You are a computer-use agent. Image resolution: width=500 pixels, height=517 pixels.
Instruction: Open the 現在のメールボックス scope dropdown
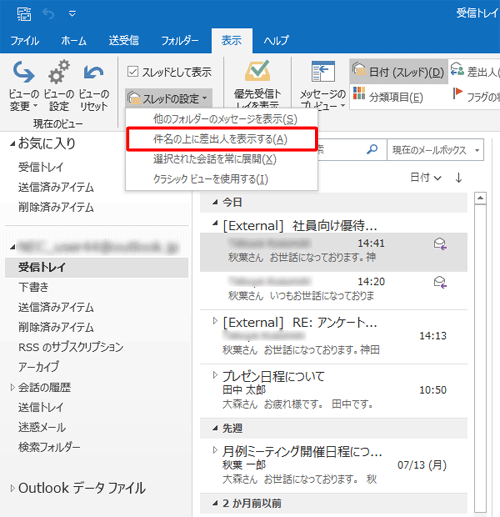click(x=435, y=150)
